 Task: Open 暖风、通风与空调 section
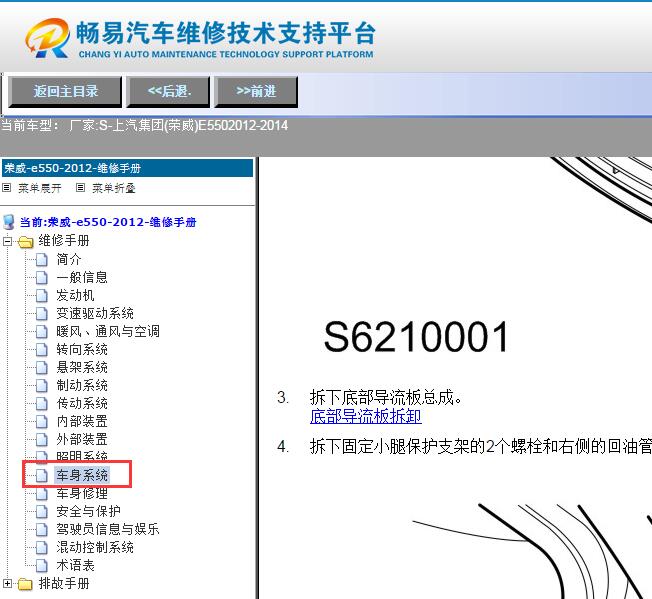[108, 331]
